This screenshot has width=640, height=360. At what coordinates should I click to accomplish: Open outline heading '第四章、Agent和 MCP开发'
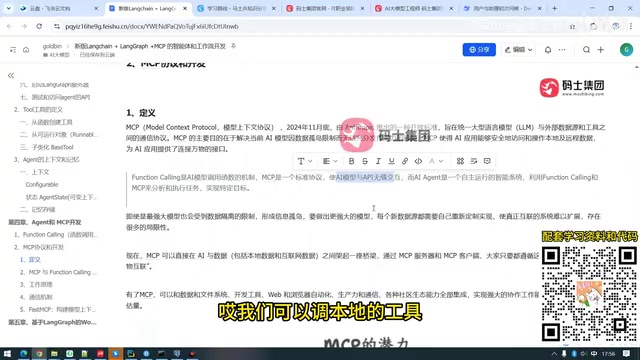tap(44, 222)
